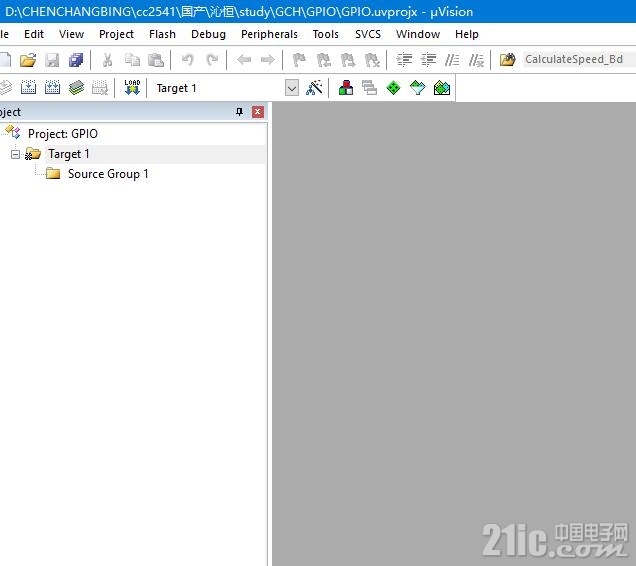This screenshot has height=566, width=636.
Task: Click the Save All icon
Action: [x=76, y=60]
